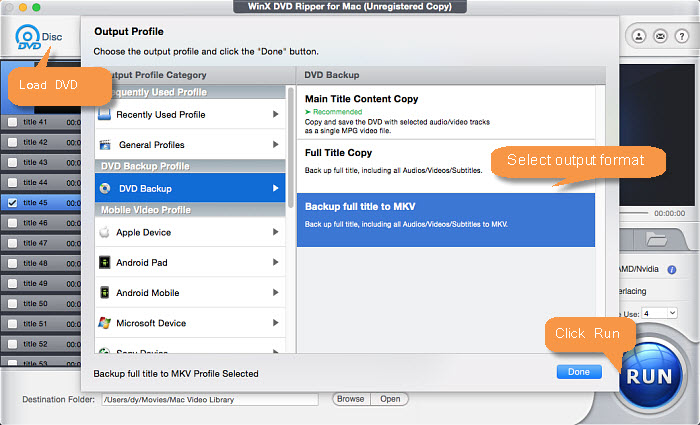Click "Backup full title to MKV Profile Selected" status

coord(176,374)
